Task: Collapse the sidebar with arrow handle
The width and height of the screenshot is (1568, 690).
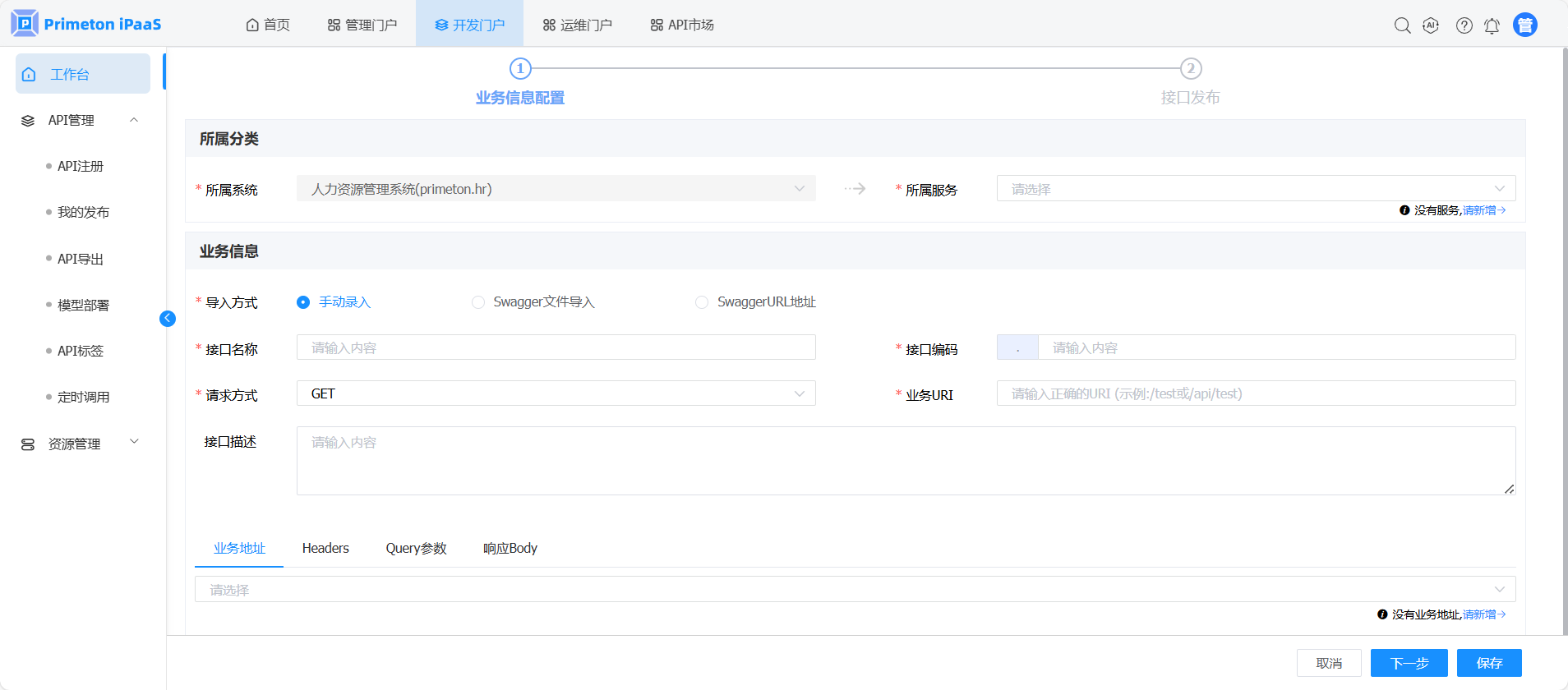Action: click(x=168, y=319)
